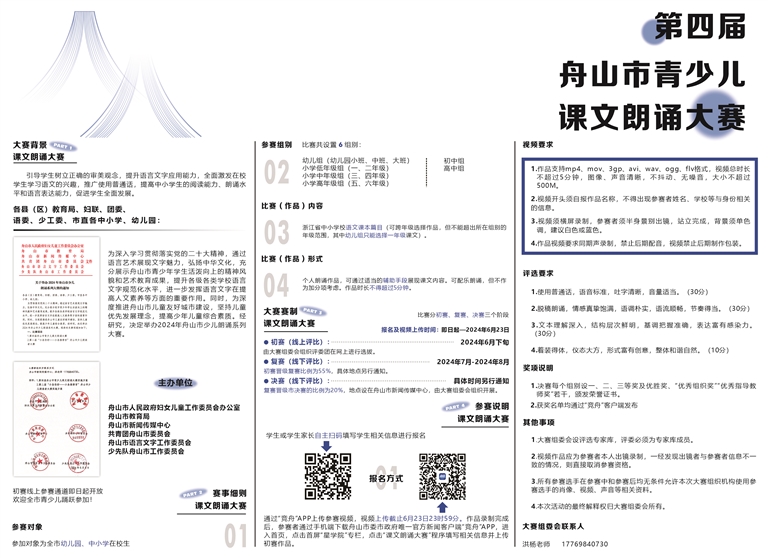Click the 赛事细则 heading

(x=229, y=493)
